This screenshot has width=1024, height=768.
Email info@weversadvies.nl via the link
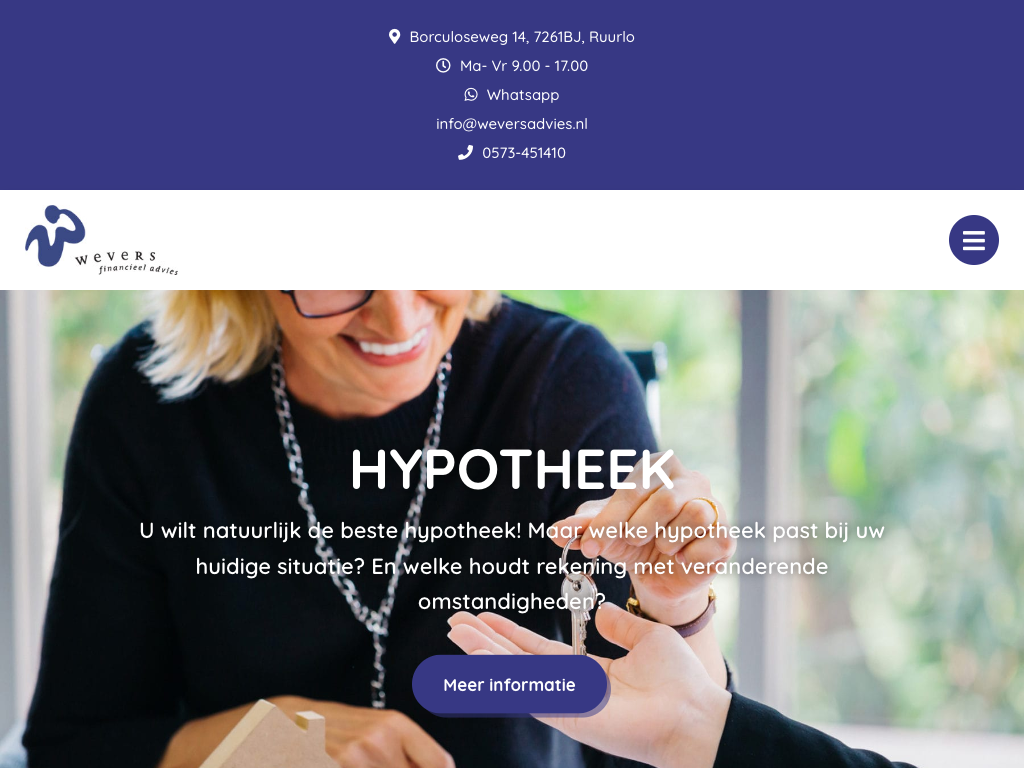pos(512,124)
